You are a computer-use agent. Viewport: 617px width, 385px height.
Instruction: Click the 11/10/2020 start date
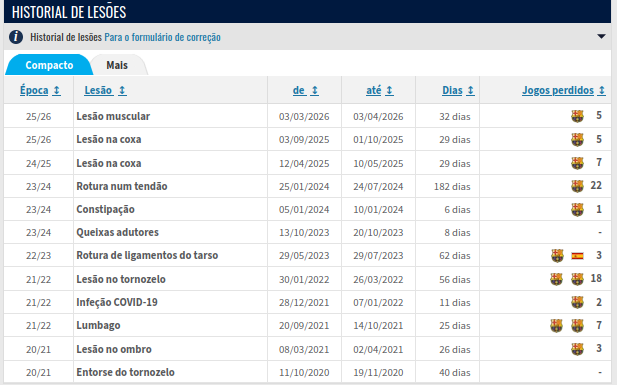click(x=304, y=372)
